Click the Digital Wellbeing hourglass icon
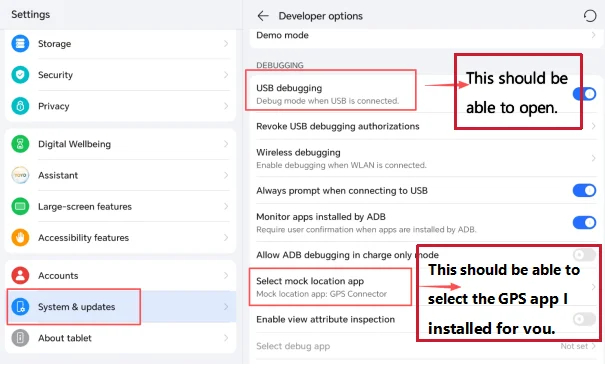Viewport: 605px width, 365px height. 20,144
